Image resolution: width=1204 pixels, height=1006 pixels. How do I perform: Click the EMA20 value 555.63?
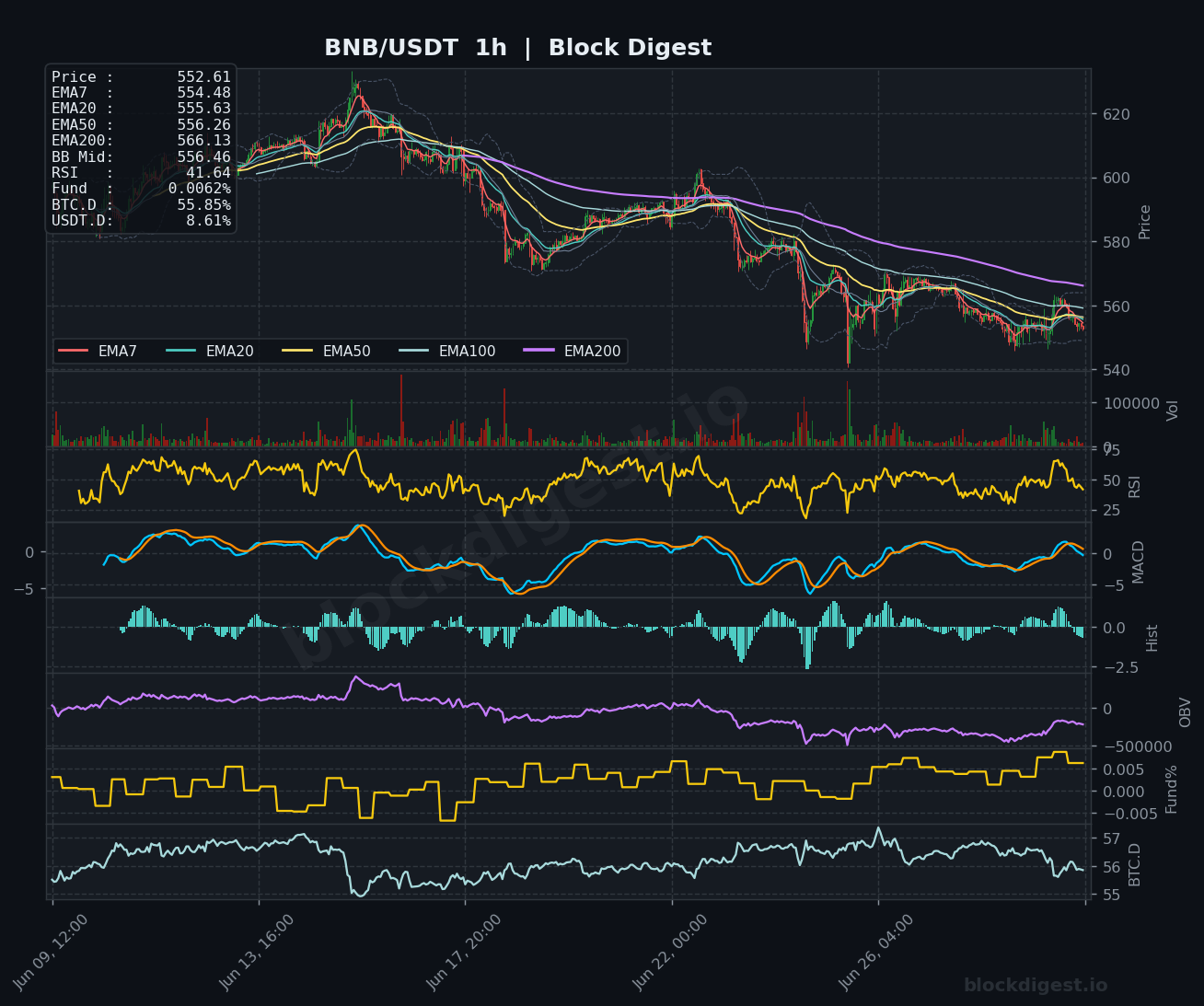(204, 109)
